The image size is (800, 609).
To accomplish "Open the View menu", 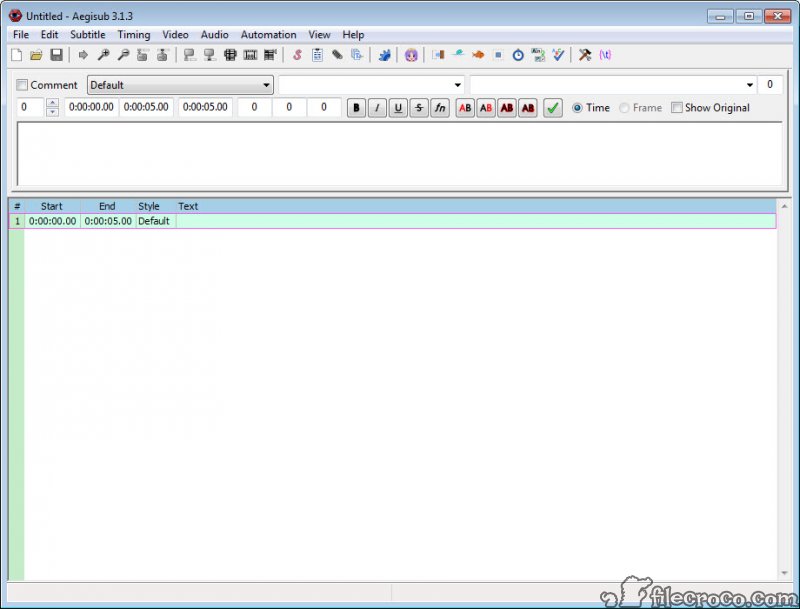I will [319, 35].
